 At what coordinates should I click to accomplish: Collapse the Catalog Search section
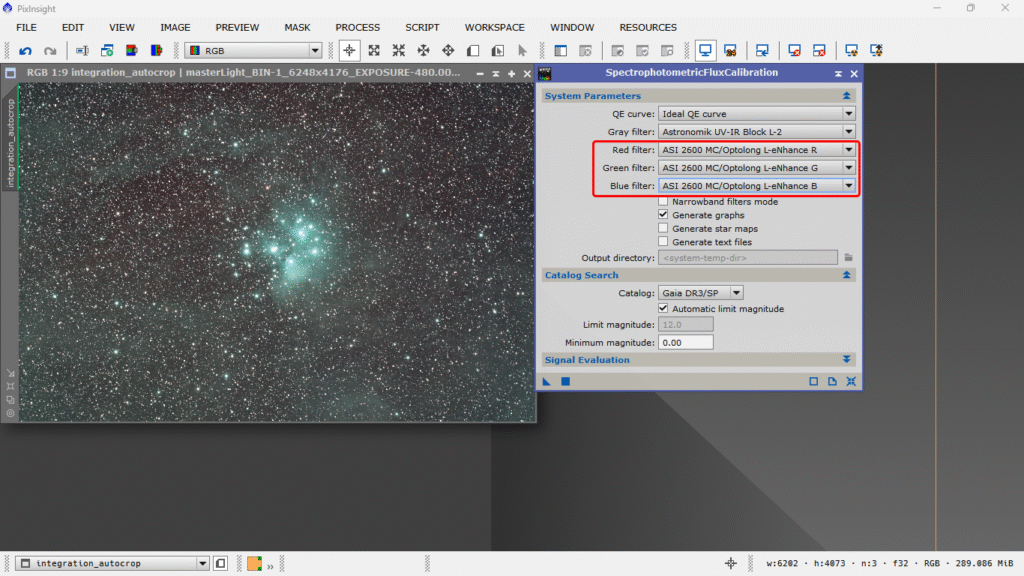point(846,275)
